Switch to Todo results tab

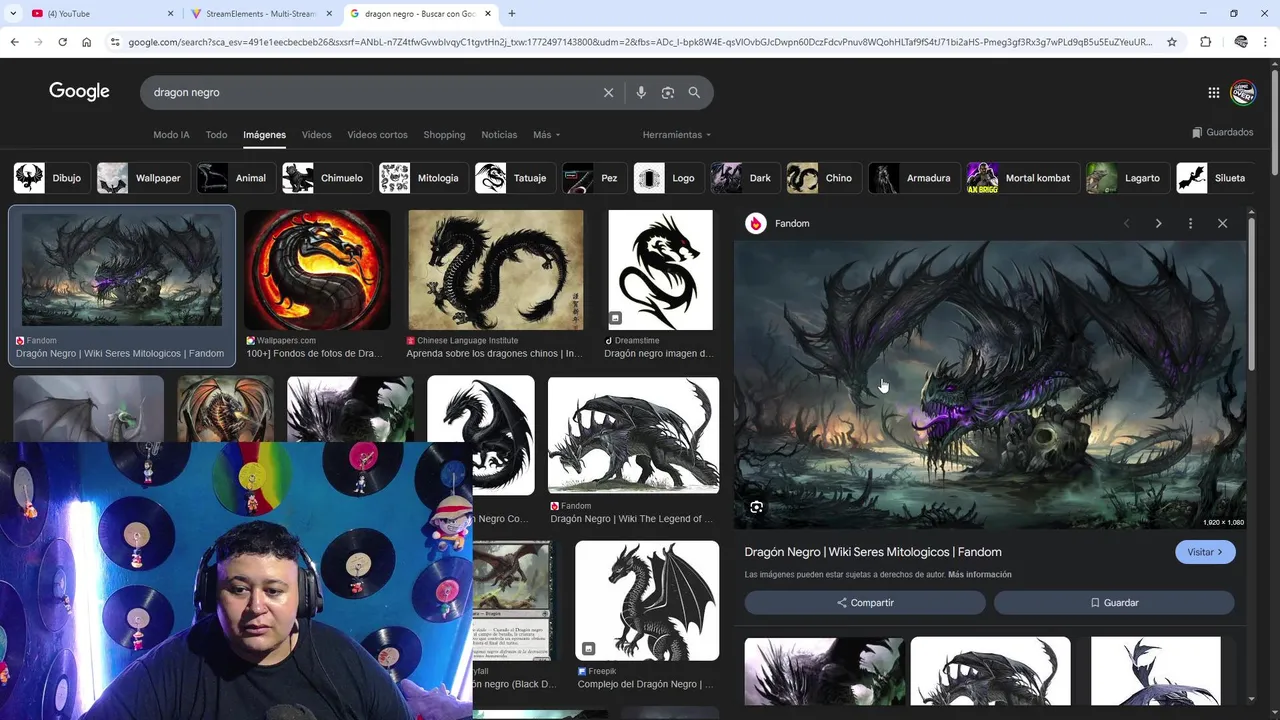pyautogui.click(x=216, y=135)
